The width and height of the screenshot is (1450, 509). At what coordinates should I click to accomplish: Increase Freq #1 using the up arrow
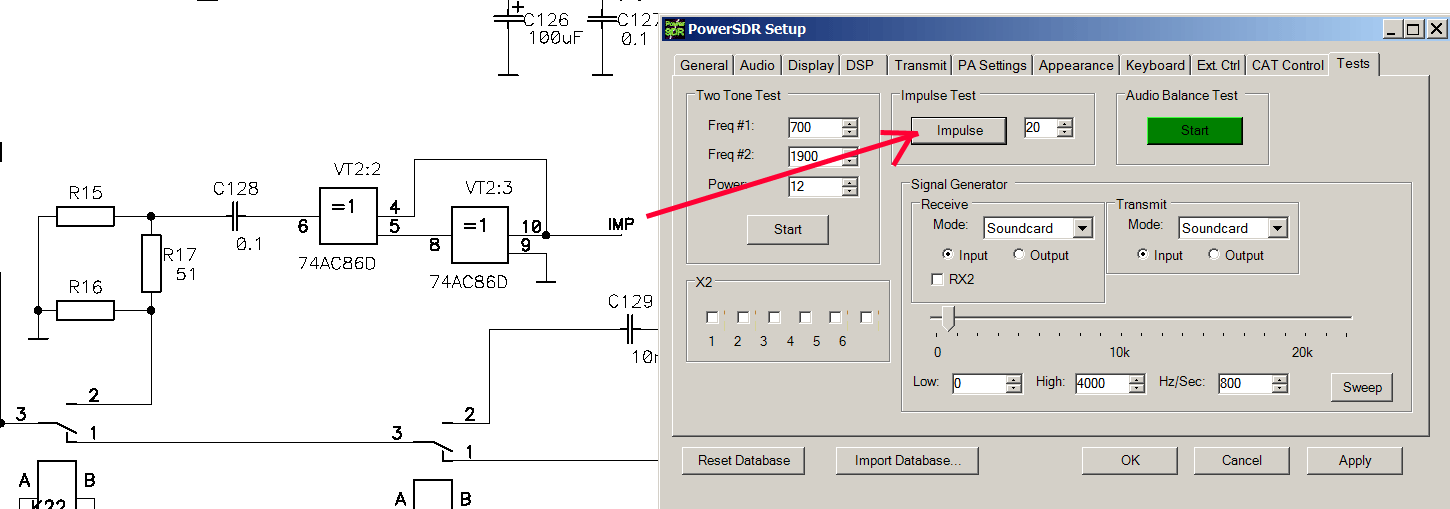coord(850,123)
